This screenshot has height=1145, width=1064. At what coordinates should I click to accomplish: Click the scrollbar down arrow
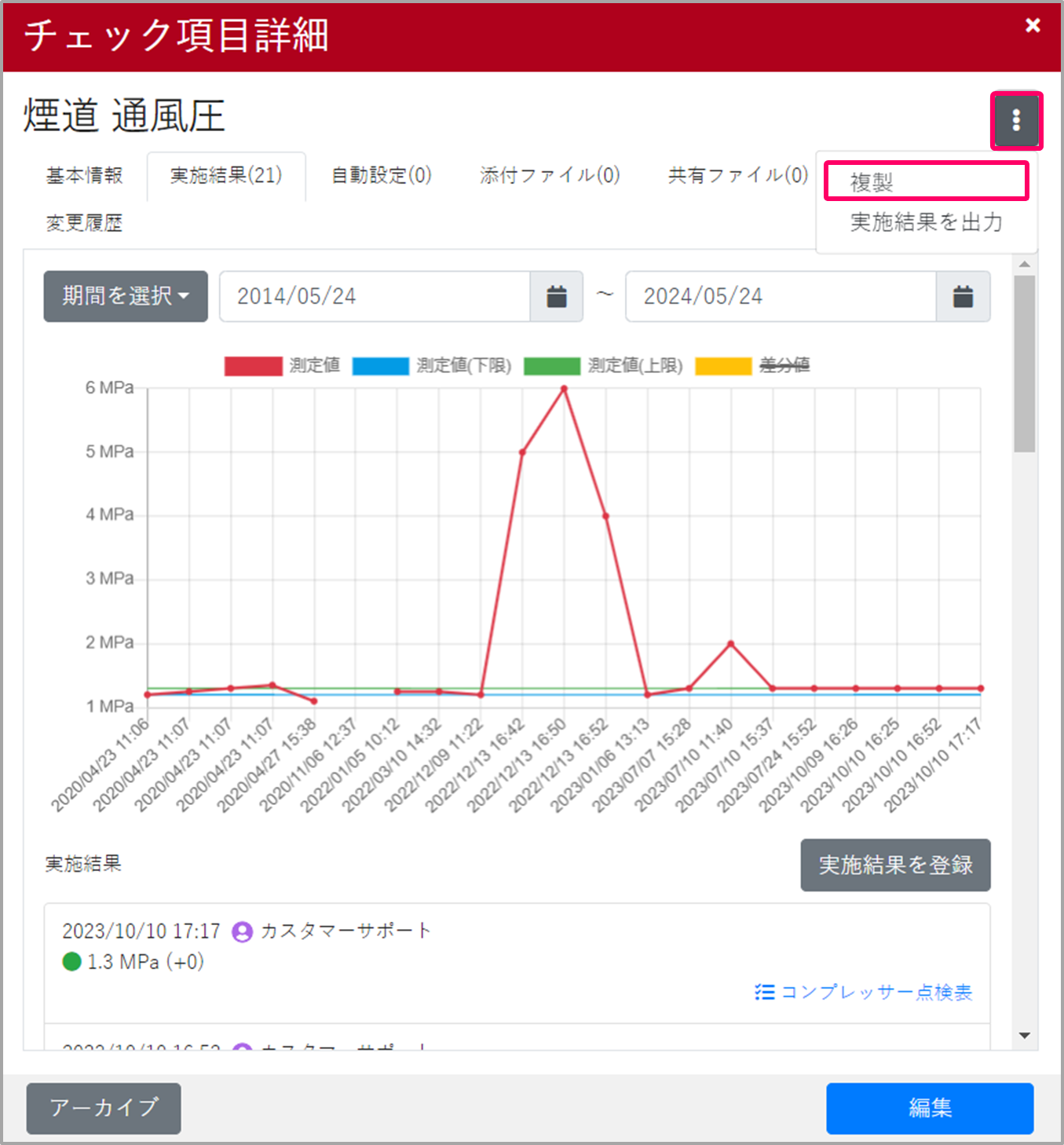tap(1024, 1036)
